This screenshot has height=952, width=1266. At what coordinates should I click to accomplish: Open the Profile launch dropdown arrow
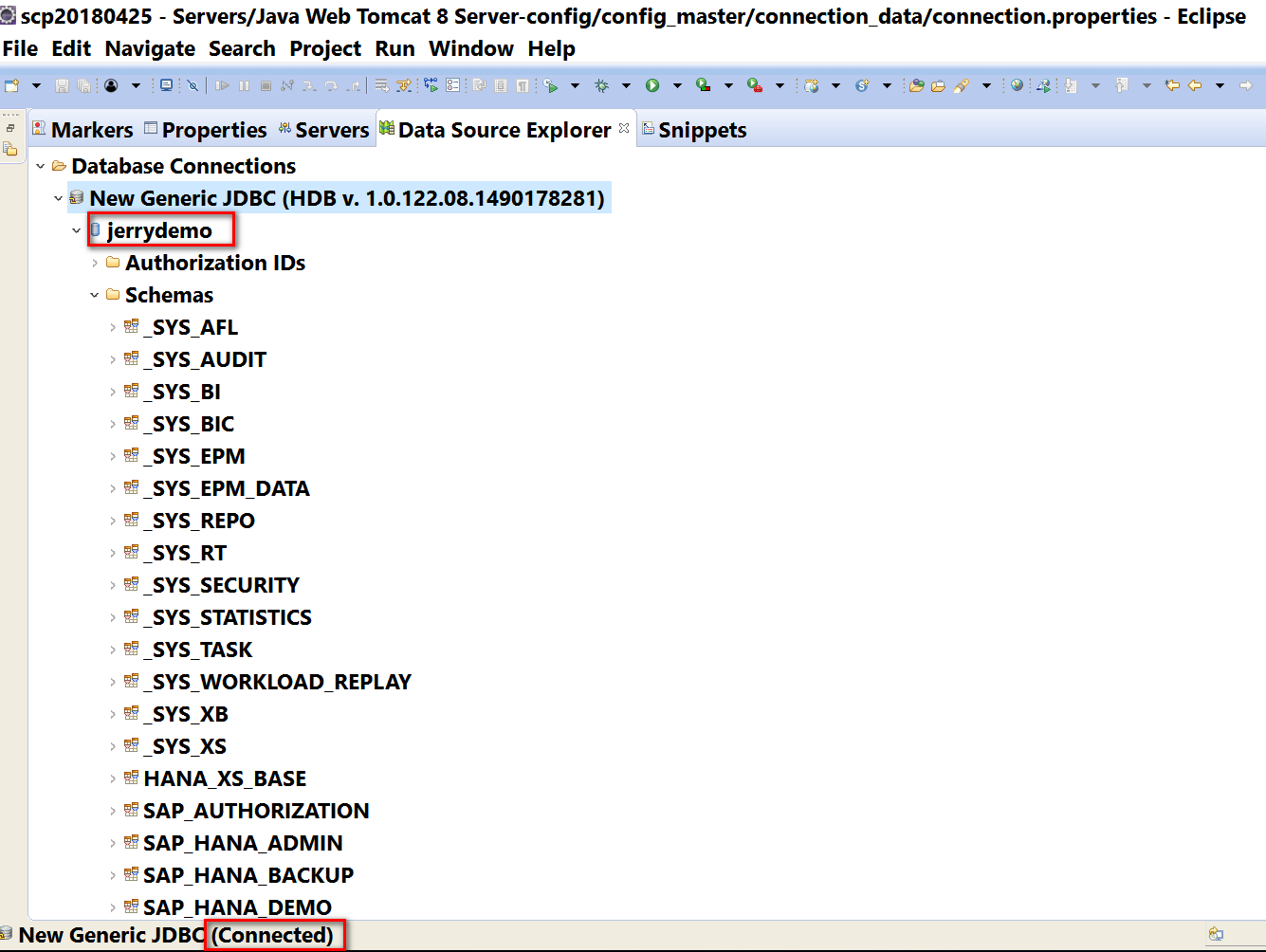[575, 85]
